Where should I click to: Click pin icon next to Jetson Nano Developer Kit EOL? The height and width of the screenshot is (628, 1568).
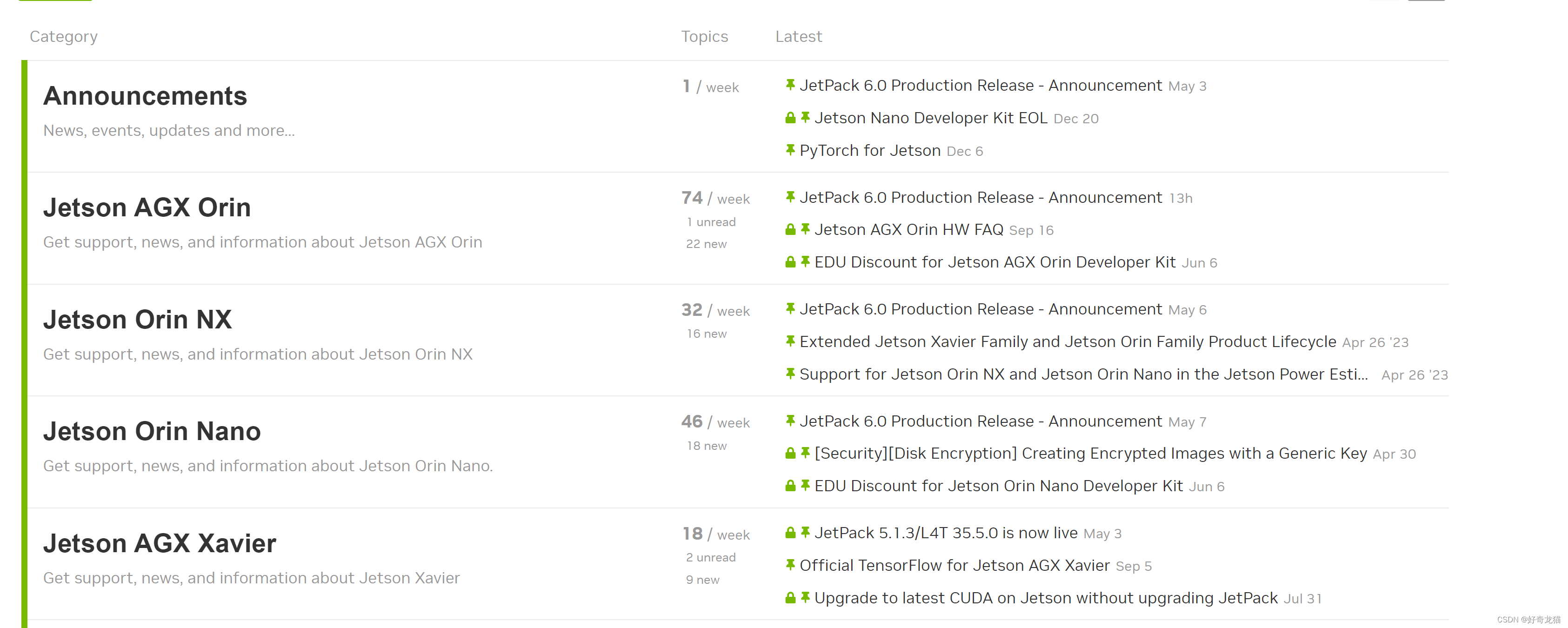(x=805, y=117)
